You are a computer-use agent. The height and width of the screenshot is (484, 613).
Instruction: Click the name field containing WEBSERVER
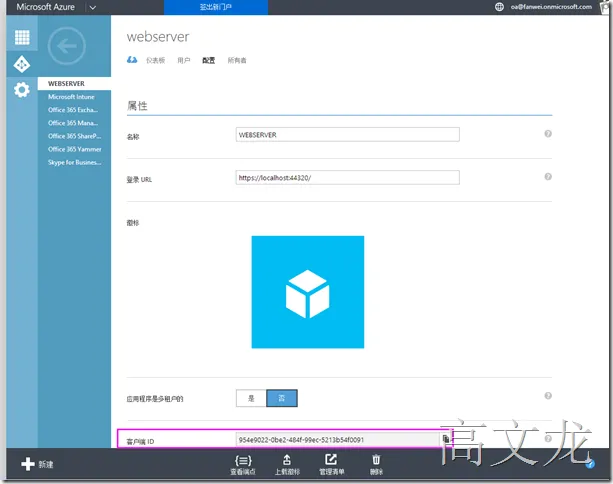click(x=348, y=134)
